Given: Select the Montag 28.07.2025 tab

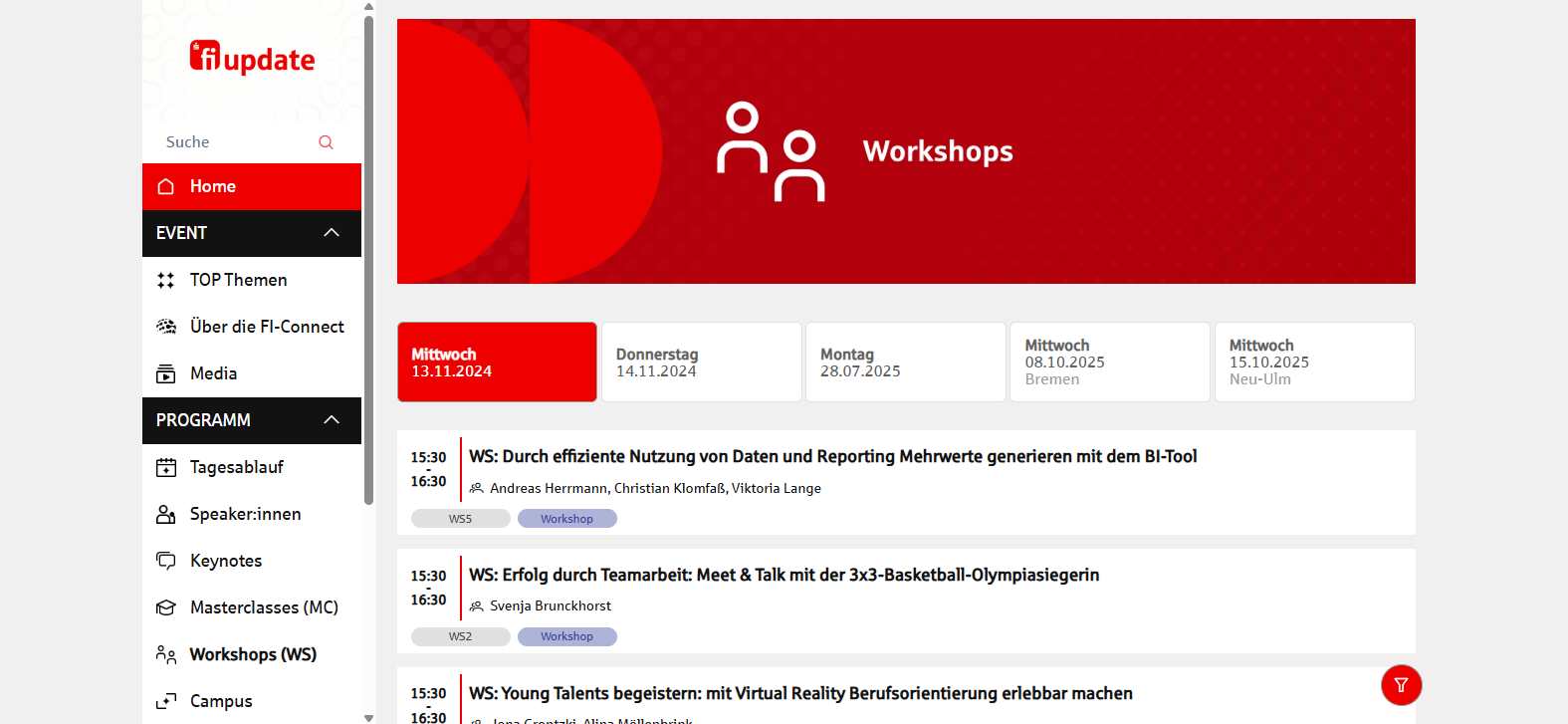Looking at the screenshot, I should (905, 362).
